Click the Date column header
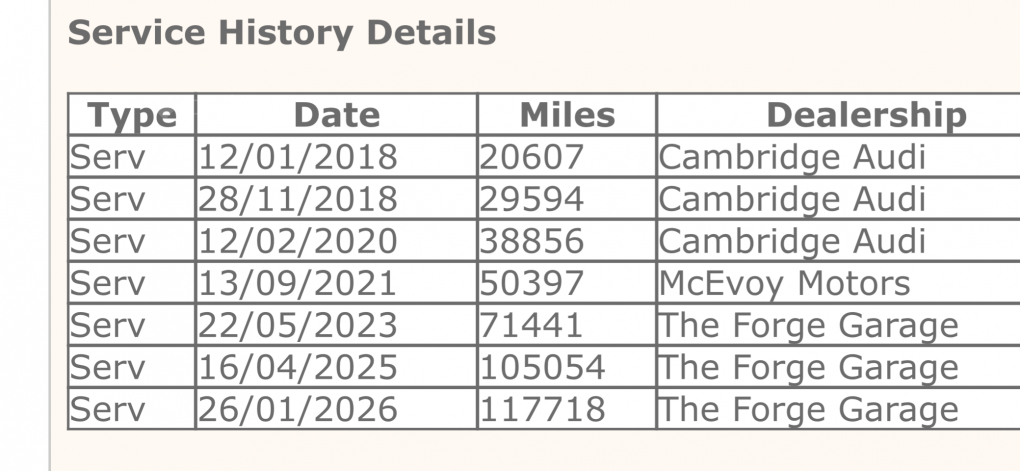 pos(336,115)
